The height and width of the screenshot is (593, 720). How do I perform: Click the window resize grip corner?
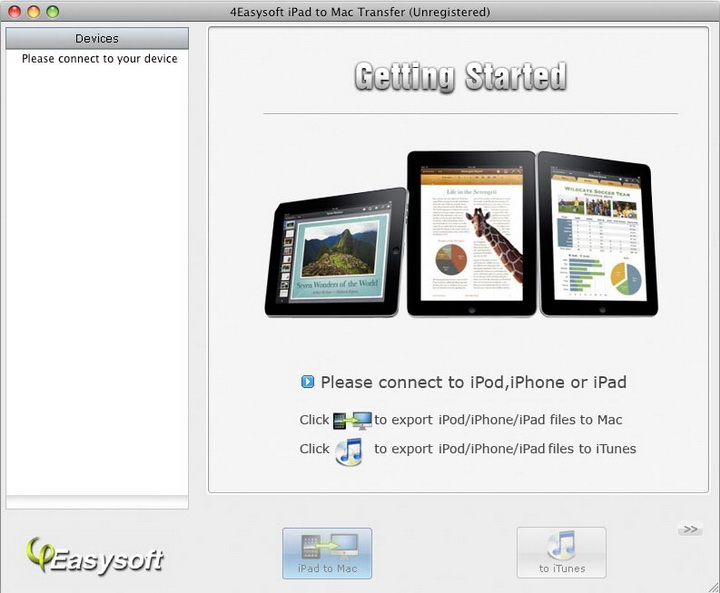coord(713,587)
